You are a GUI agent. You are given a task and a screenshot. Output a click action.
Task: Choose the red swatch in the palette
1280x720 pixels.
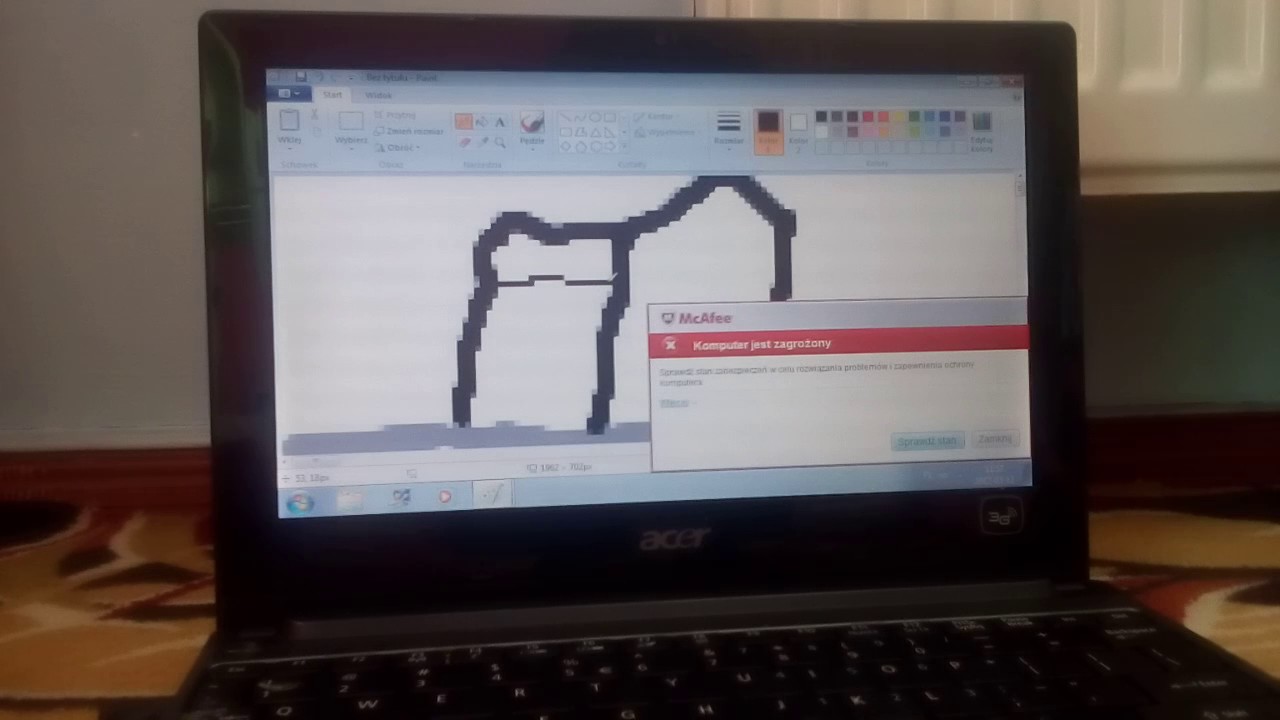click(x=867, y=117)
